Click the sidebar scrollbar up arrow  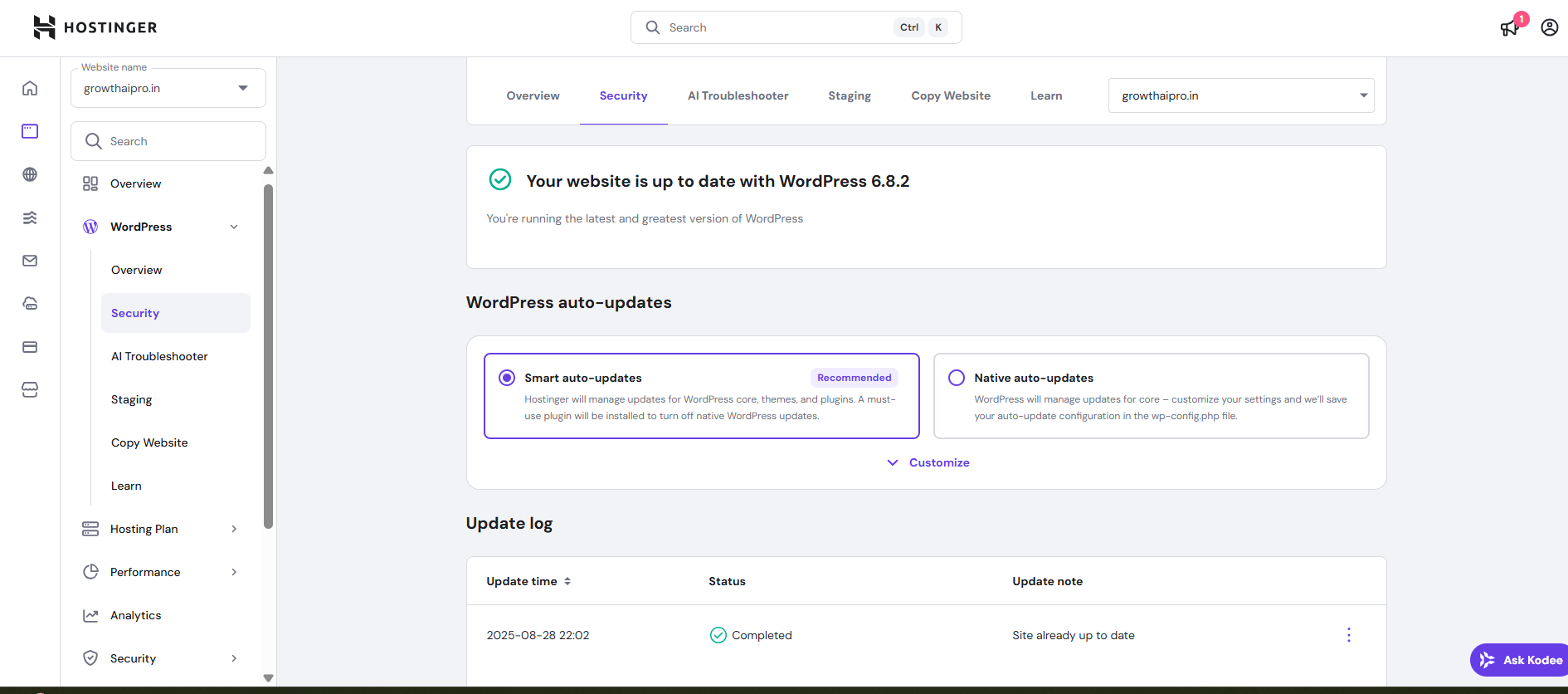click(x=268, y=170)
